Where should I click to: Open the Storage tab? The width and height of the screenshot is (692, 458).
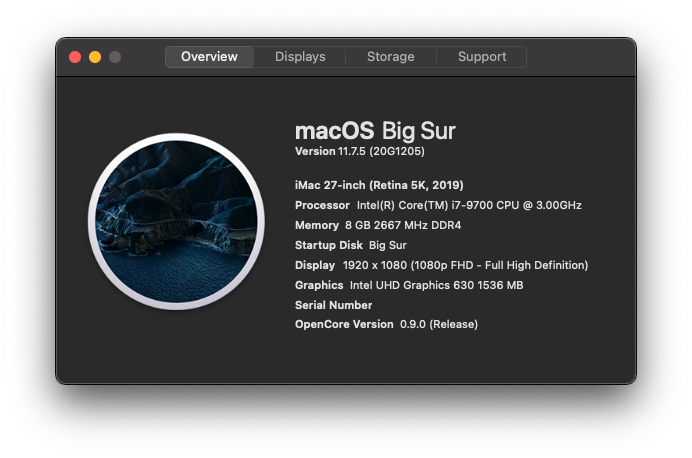pos(391,57)
